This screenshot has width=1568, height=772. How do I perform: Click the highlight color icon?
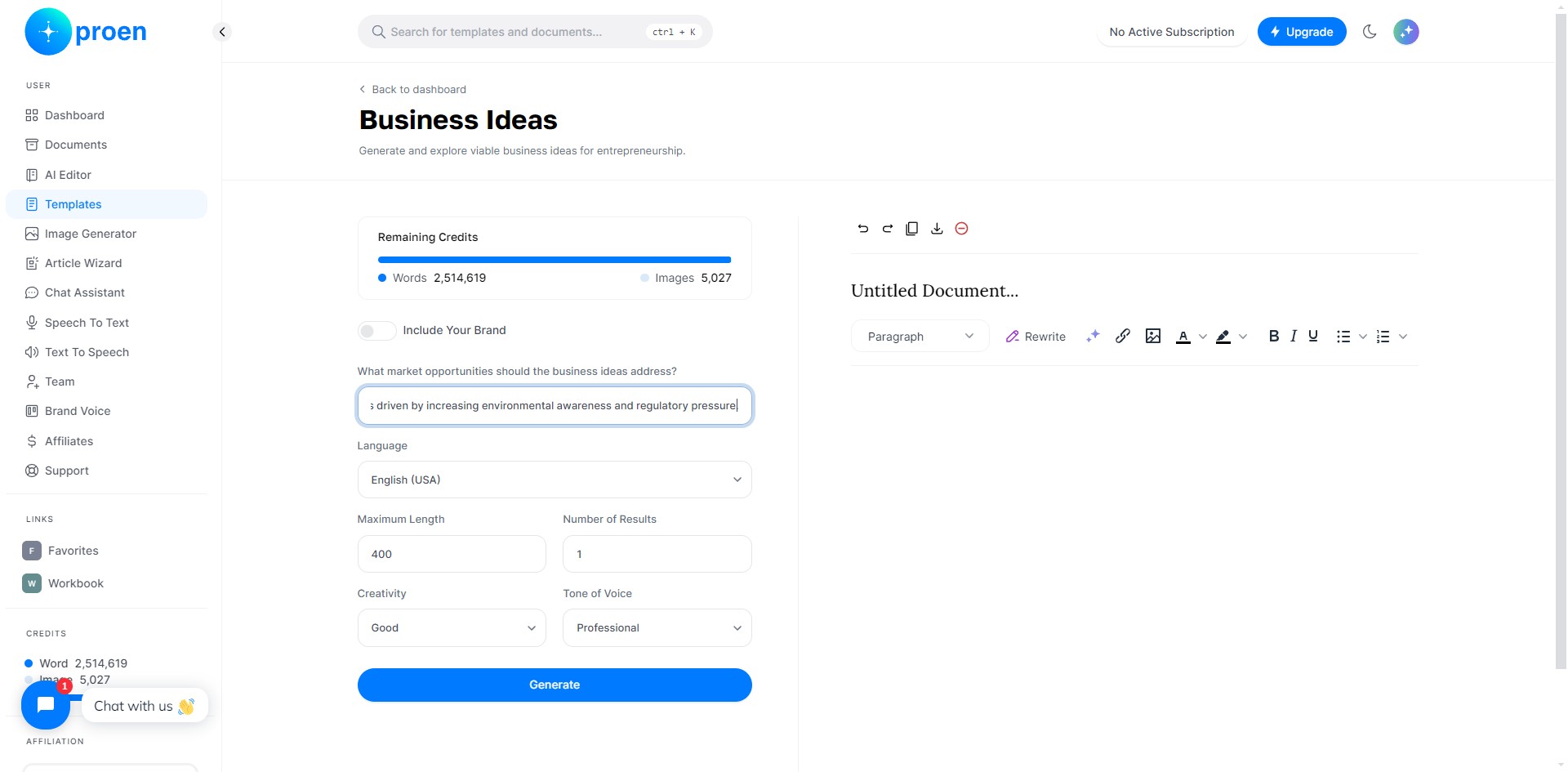point(1223,337)
